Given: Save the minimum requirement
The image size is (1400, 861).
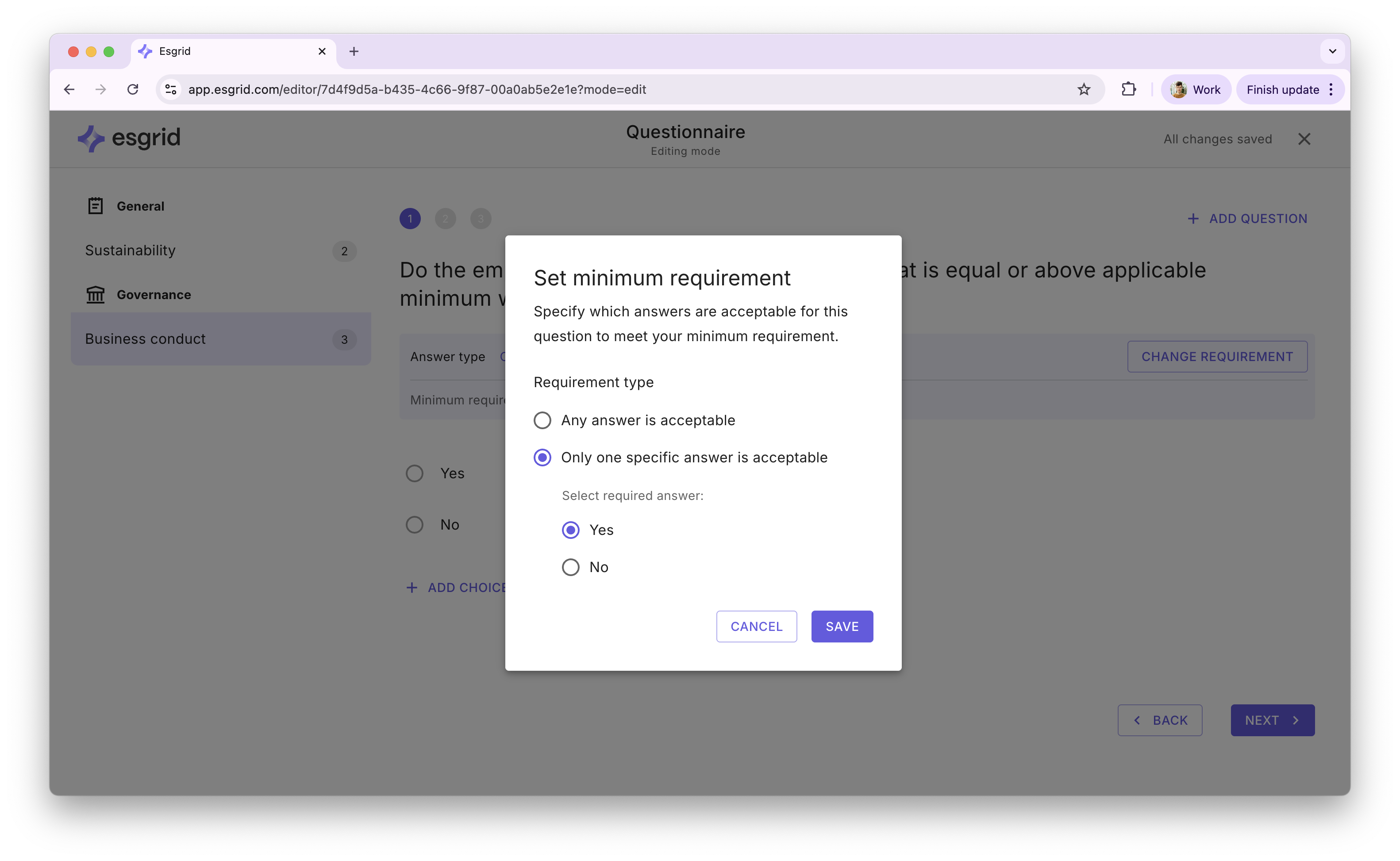Looking at the screenshot, I should 842,627.
